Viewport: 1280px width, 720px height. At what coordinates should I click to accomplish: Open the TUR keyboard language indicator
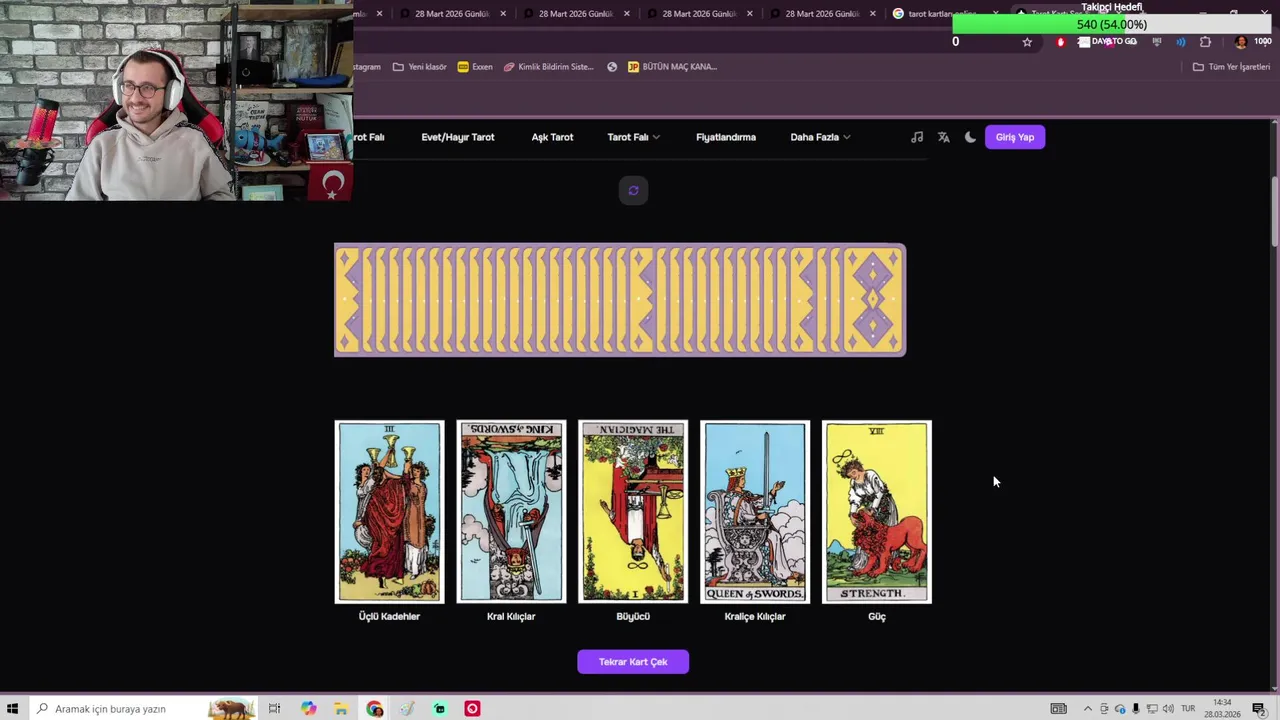[1188, 709]
